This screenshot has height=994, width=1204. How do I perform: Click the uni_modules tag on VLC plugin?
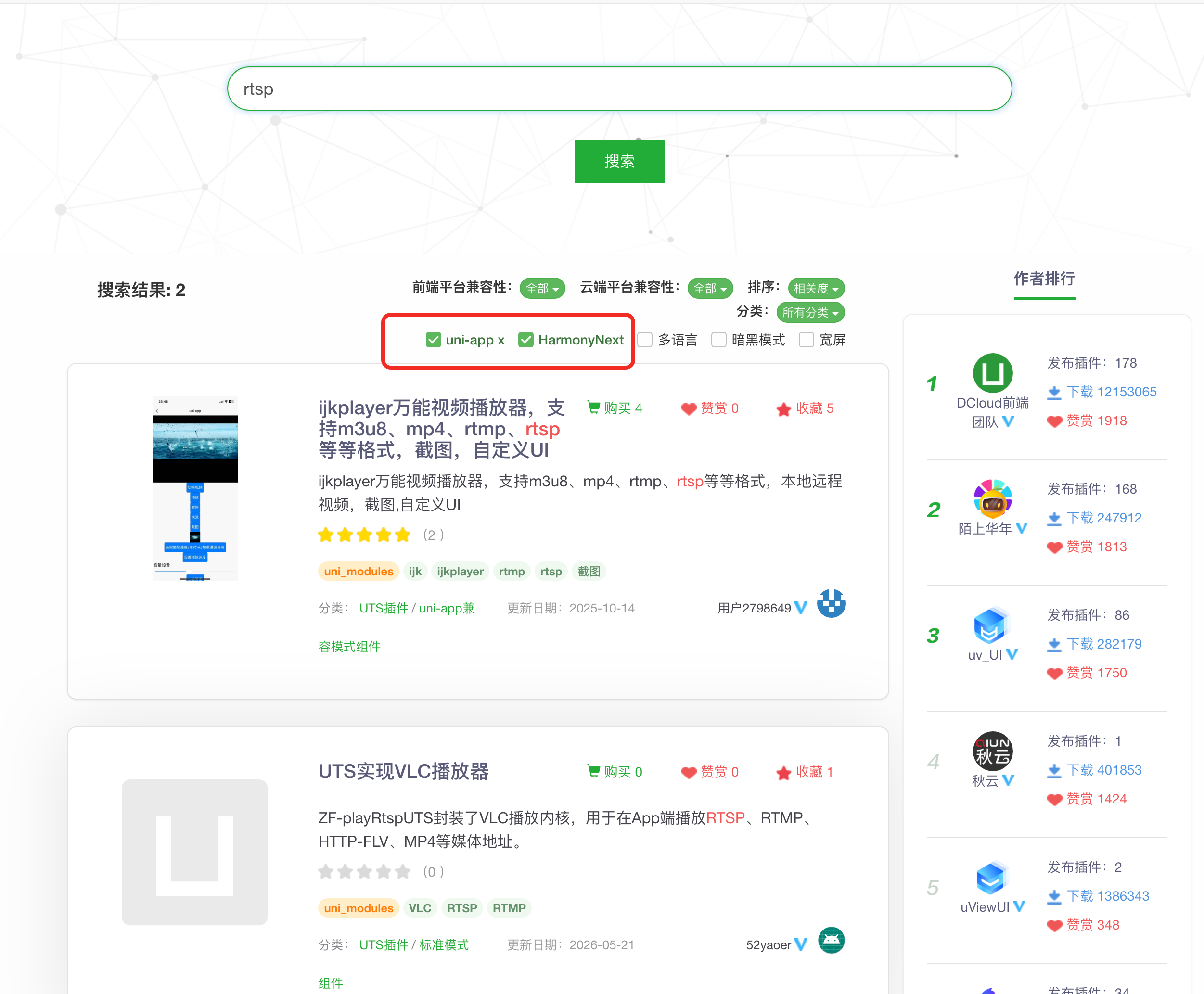click(x=359, y=908)
